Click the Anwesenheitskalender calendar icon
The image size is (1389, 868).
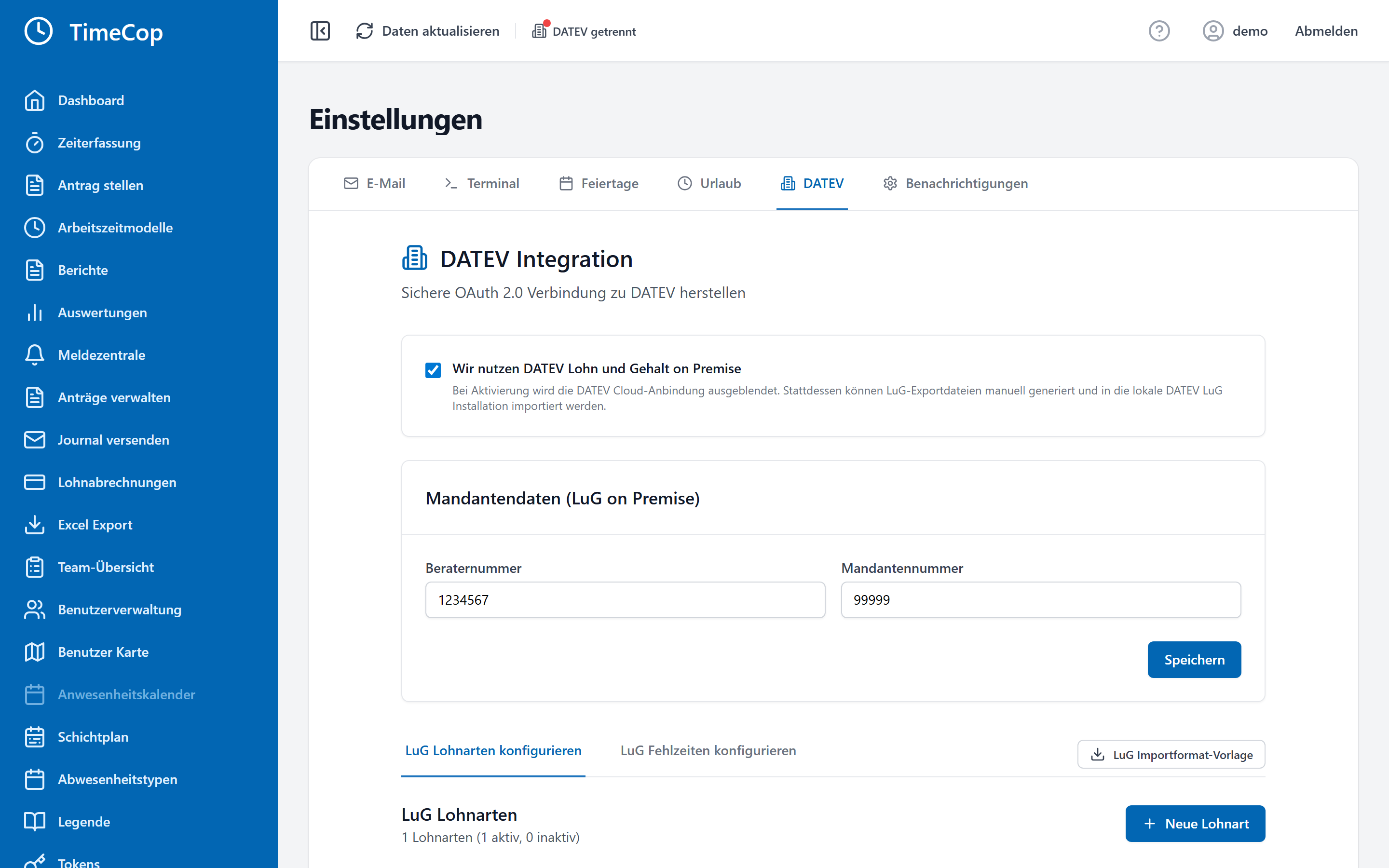(x=34, y=694)
